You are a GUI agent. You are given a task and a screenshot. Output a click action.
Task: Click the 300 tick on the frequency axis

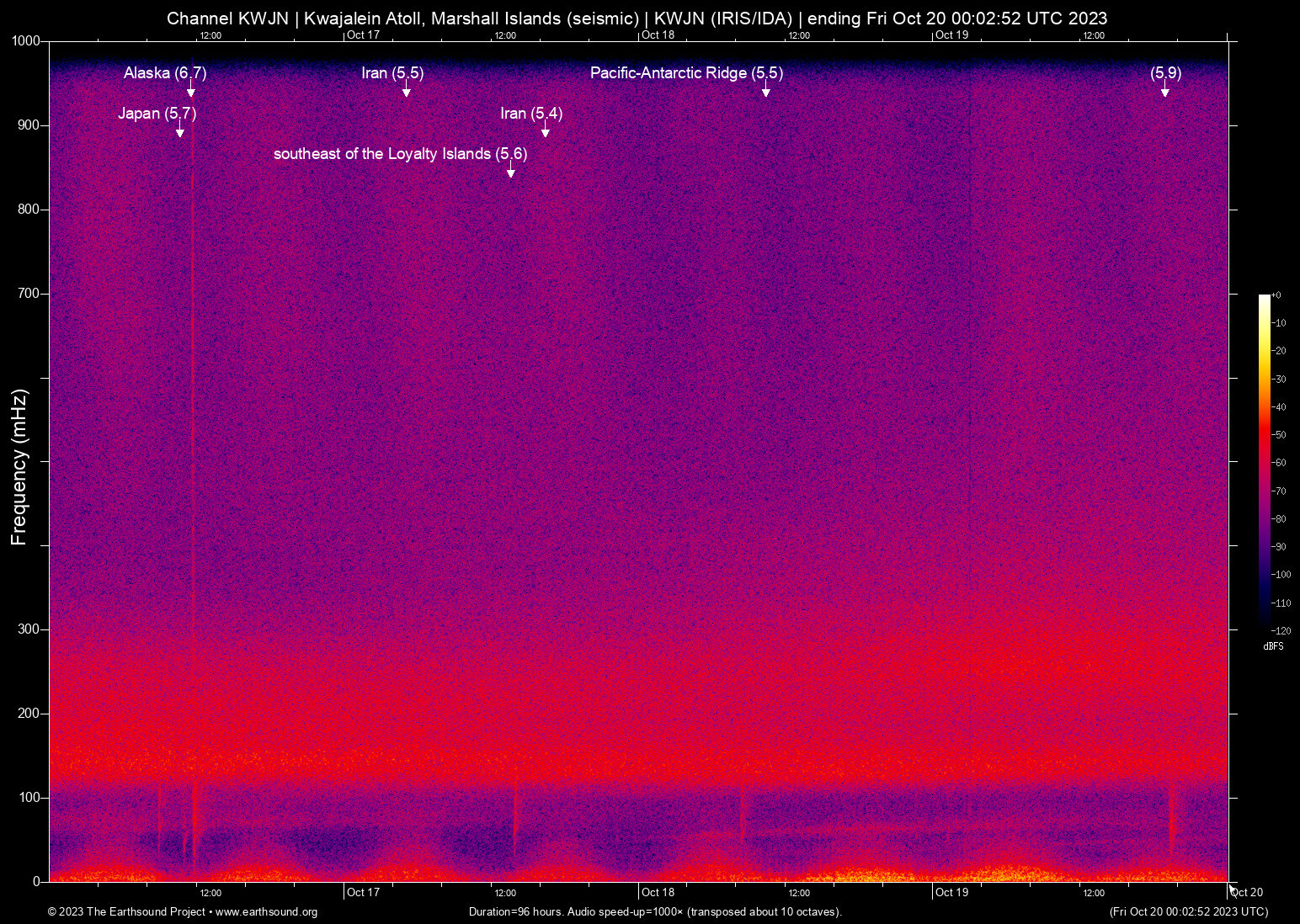pos(29,629)
